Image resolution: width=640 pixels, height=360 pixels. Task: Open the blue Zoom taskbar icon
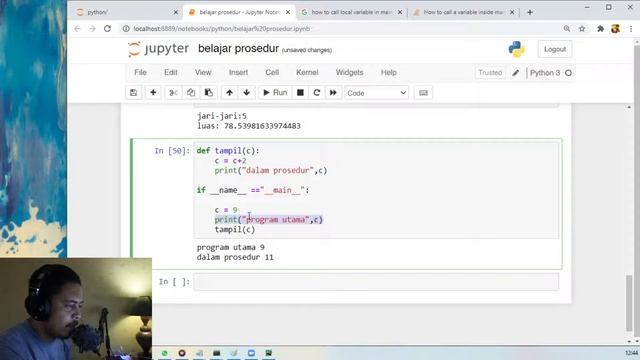[251, 353]
